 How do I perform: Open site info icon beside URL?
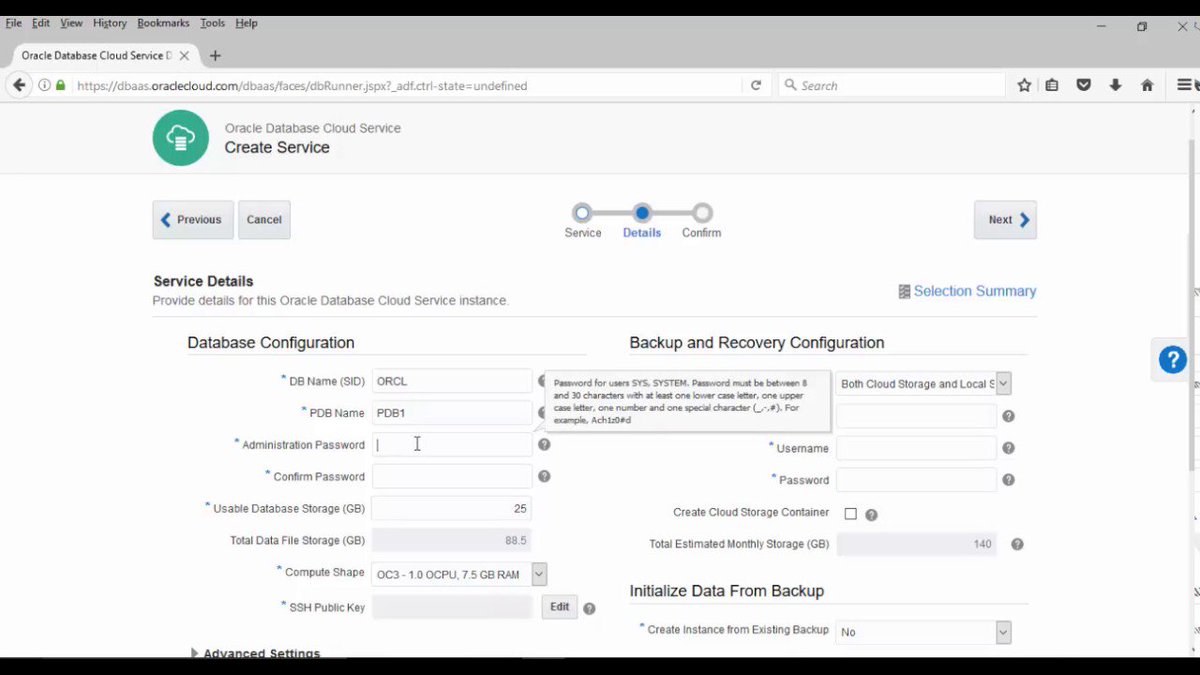tap(44, 86)
